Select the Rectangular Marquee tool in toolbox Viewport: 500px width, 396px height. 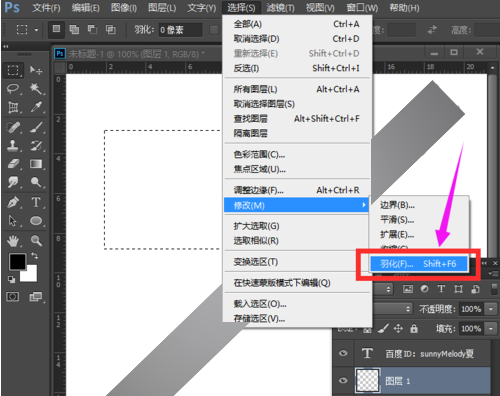(x=13, y=70)
